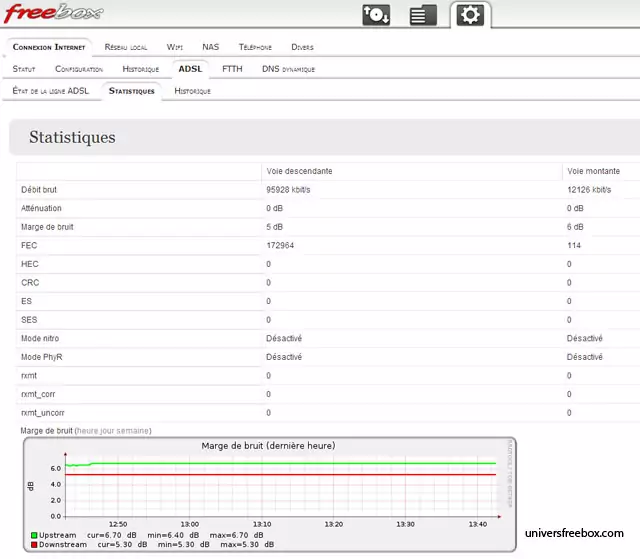Screen dimensions: 640x559
Task: Go to the Wifi tab
Action: click(175, 47)
